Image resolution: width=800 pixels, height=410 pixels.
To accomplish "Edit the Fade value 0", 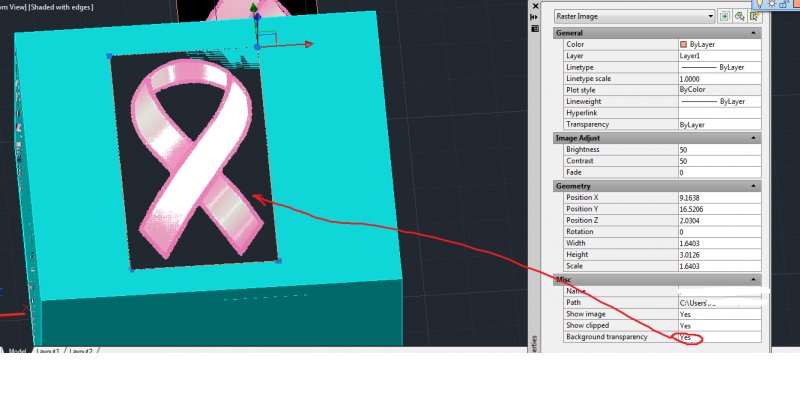I will tap(719, 172).
